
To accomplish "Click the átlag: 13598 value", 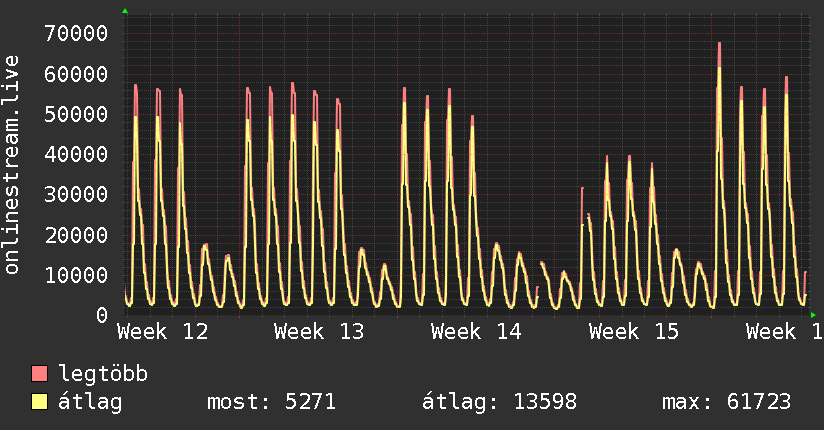I will coord(499,402).
